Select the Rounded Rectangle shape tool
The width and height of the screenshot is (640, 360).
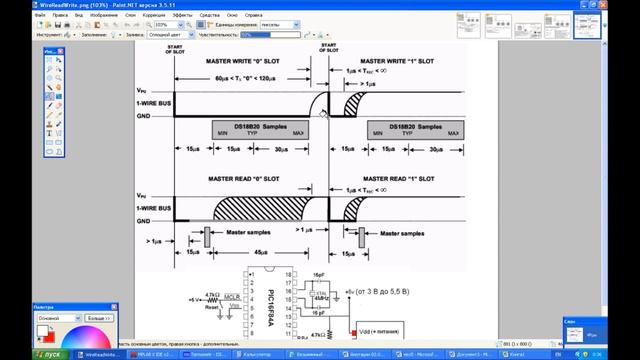59,142
